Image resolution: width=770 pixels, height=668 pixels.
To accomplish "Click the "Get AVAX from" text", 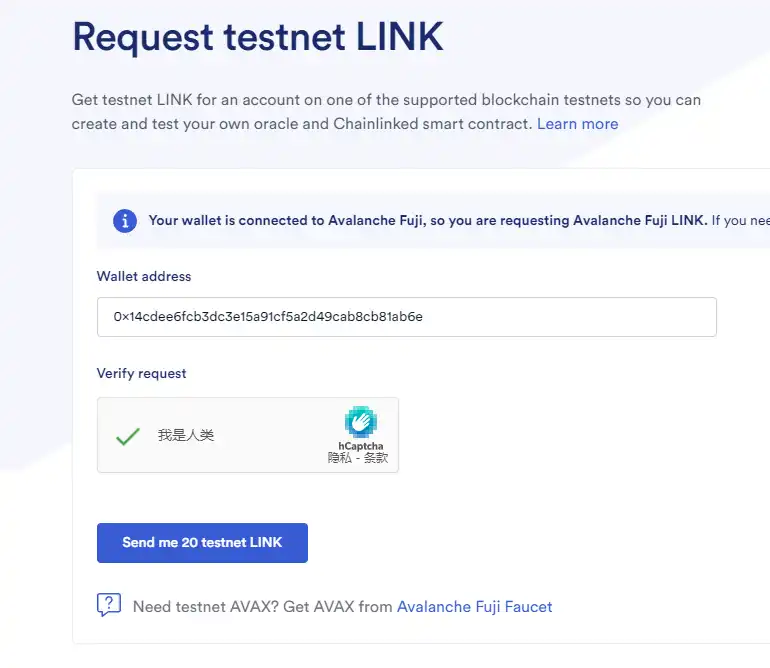I will [x=338, y=606].
